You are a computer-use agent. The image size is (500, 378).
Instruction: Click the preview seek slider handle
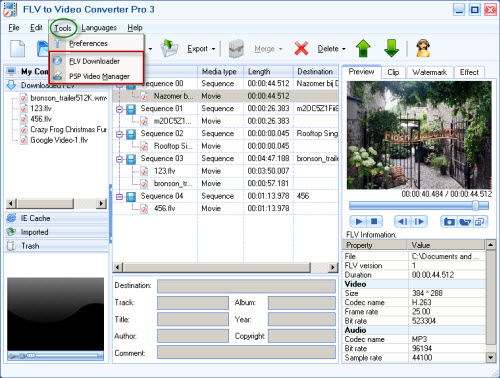475,205
